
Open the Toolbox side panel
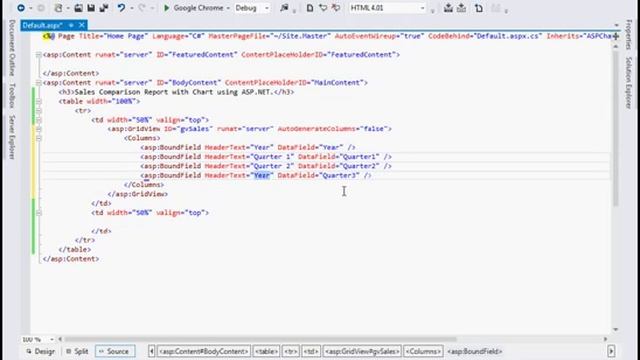[12, 96]
